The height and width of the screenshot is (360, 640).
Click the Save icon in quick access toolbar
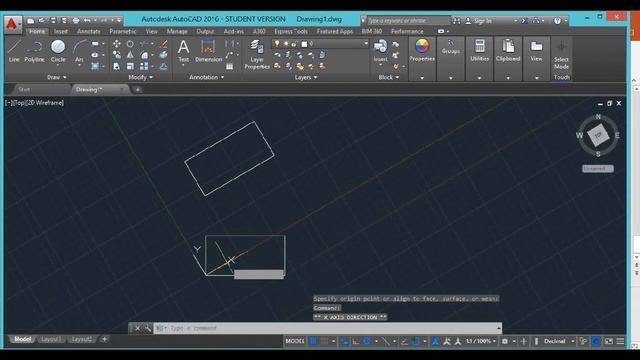[53, 20]
